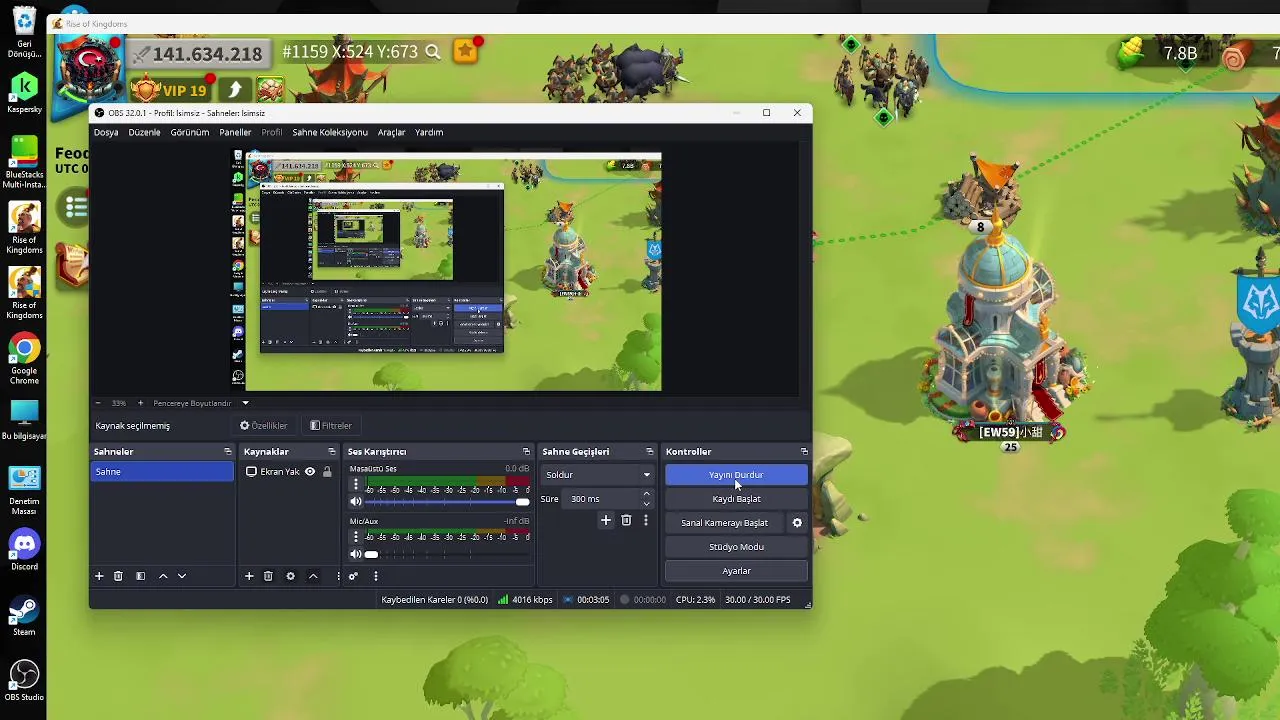Screen dimensions: 1280x720
Task: Open scene filters icon in Sahneler toolbar
Action: (x=140, y=576)
